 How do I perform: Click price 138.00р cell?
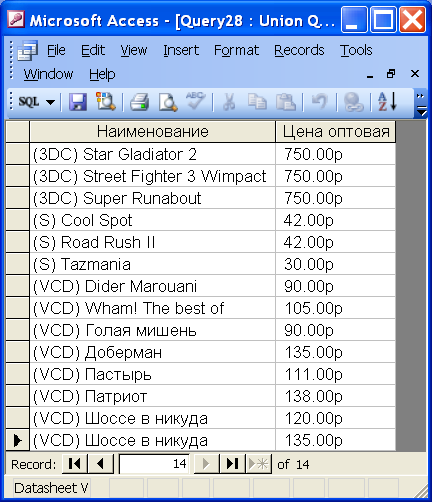click(336, 396)
